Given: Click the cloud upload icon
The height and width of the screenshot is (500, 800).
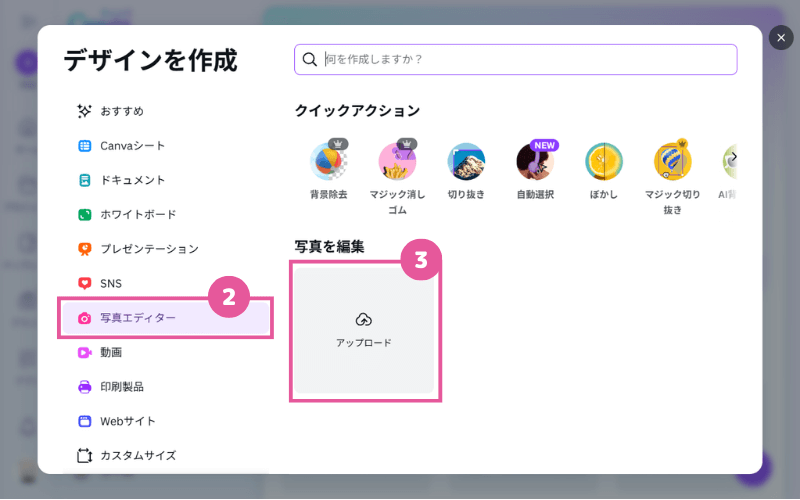Looking at the screenshot, I should (x=364, y=319).
